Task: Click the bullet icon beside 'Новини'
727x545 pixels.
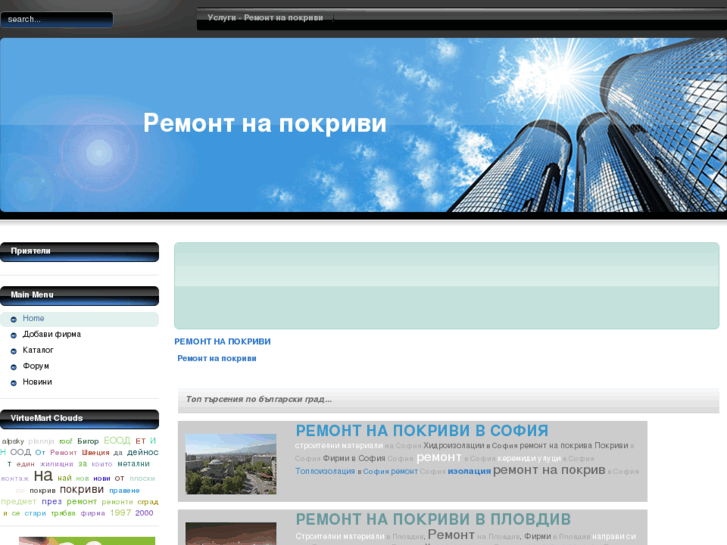Action: click(x=13, y=383)
